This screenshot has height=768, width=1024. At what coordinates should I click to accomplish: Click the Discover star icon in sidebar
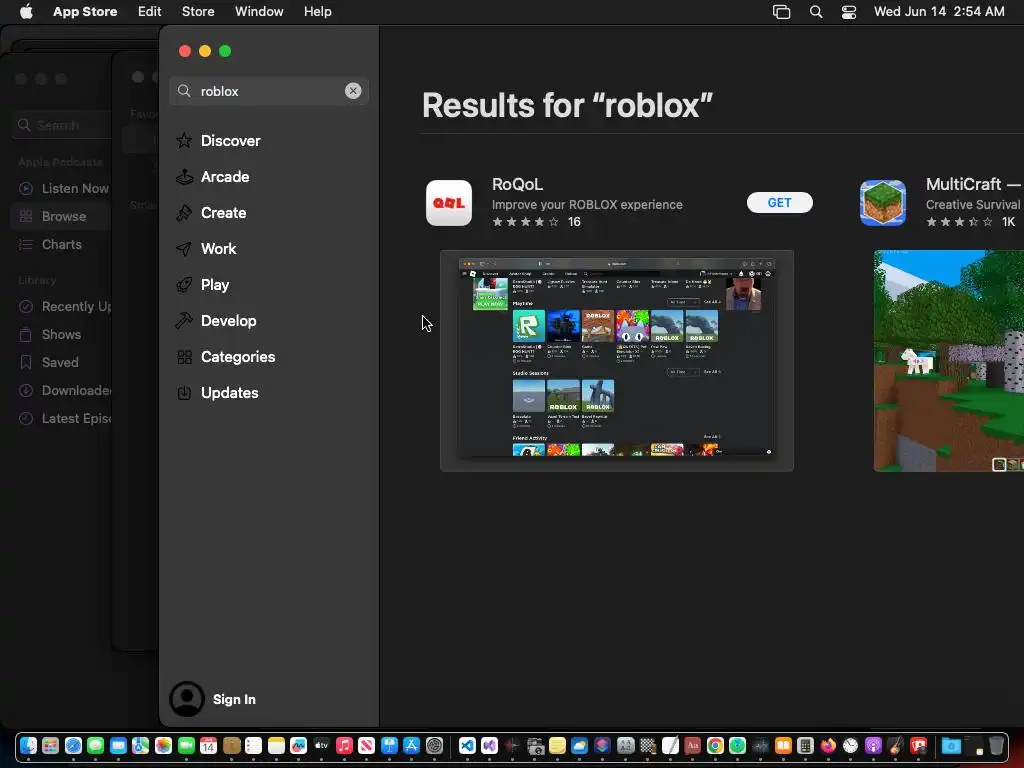184,140
